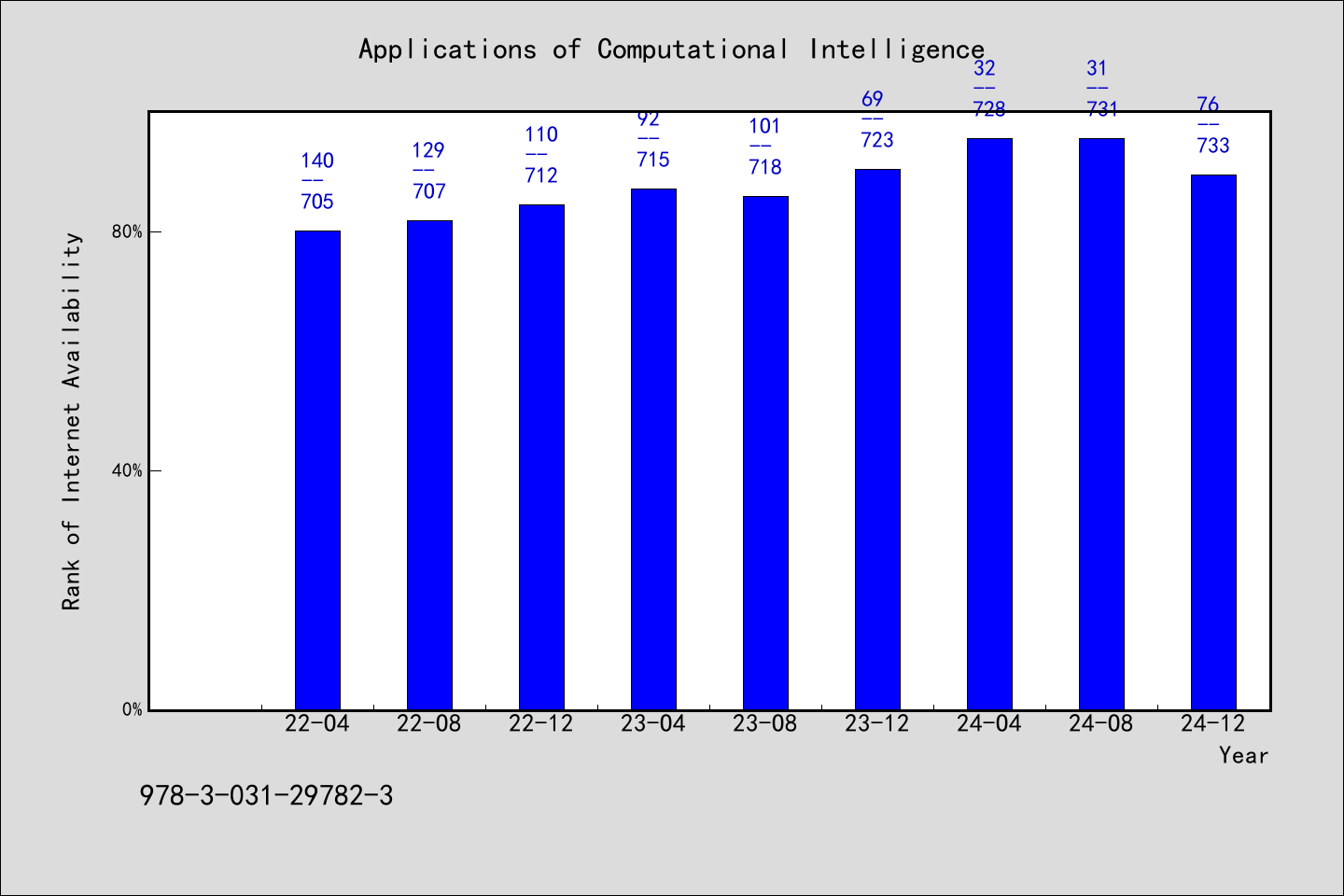The height and width of the screenshot is (896, 1344).
Task: Click the data label '731'
Action: (x=1101, y=109)
